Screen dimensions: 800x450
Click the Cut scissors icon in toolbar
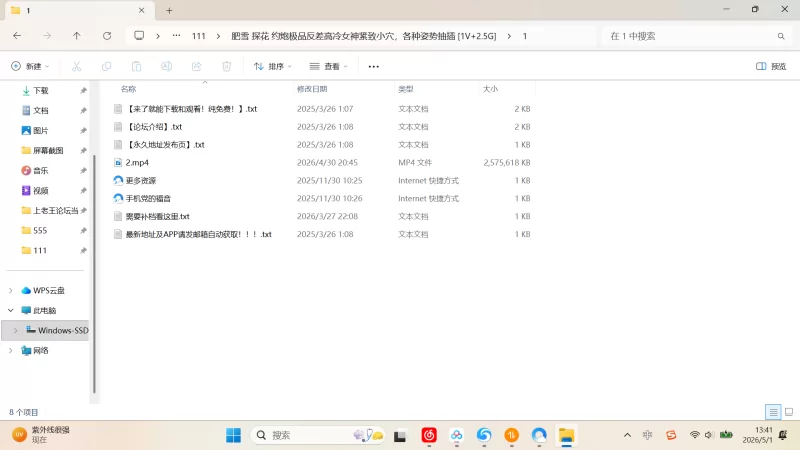pos(77,66)
